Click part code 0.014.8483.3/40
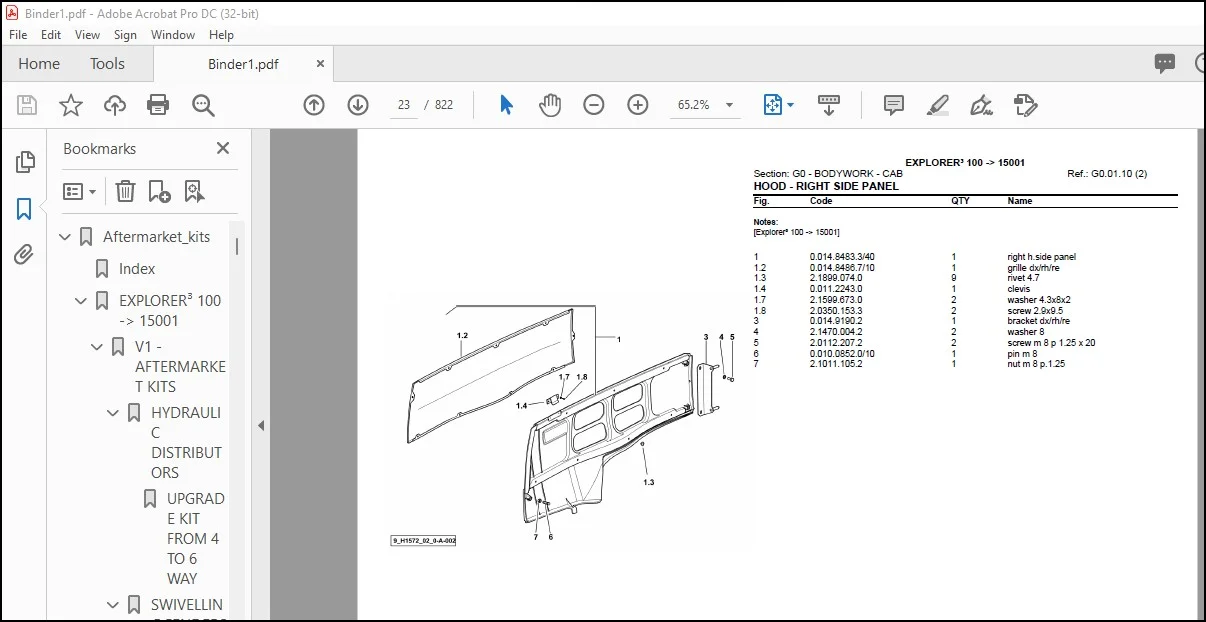Screen dimensions: 1206x622 pos(842,257)
